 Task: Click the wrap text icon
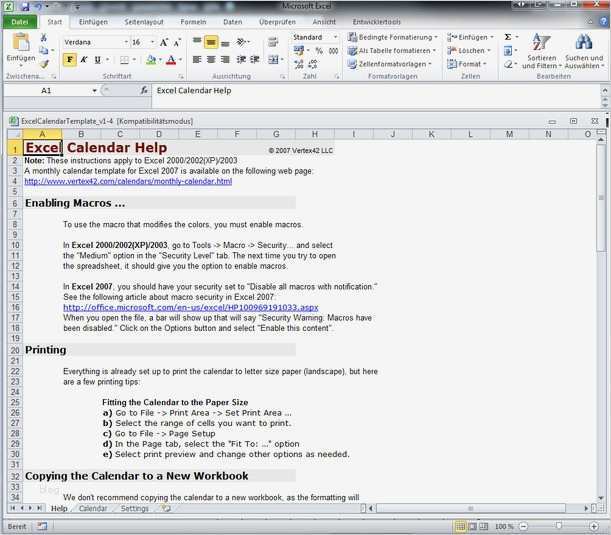[x=273, y=42]
